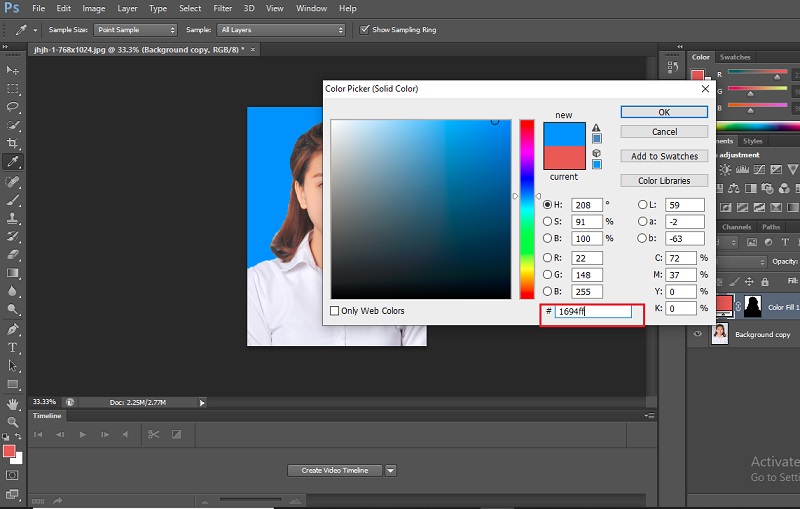The image size is (800, 509).
Task: Select the Crop tool
Action: [x=13, y=143]
